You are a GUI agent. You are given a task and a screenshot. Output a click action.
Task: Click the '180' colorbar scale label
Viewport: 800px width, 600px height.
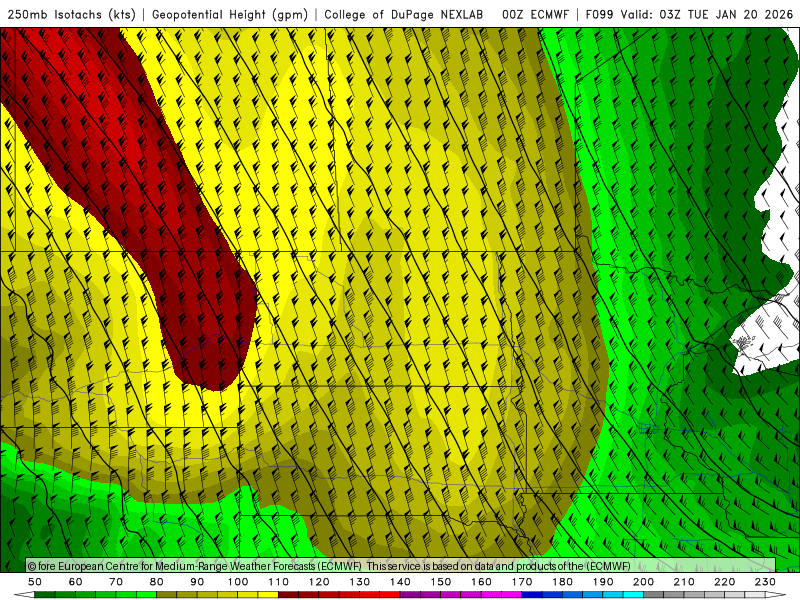(562, 582)
